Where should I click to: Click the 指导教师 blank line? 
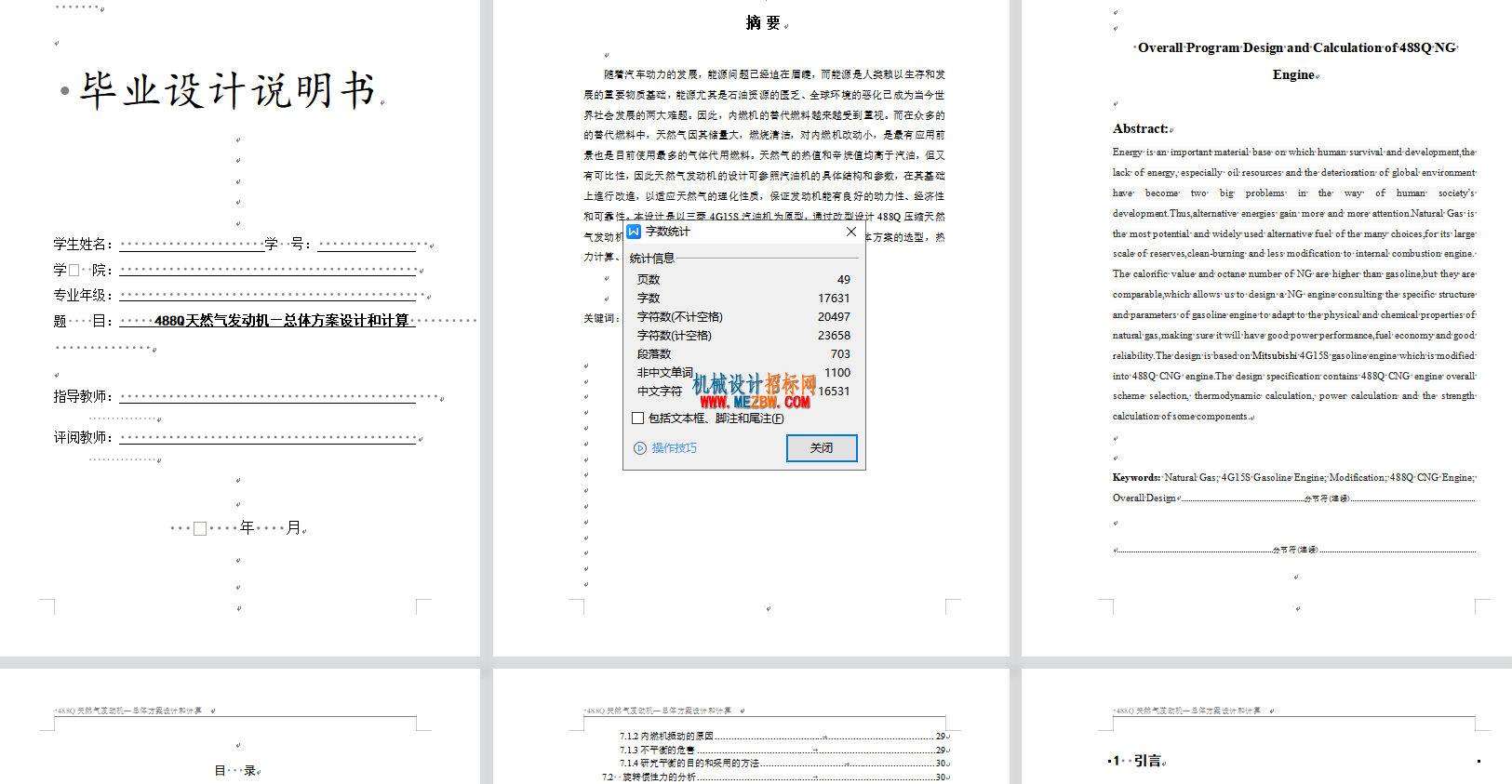point(268,396)
